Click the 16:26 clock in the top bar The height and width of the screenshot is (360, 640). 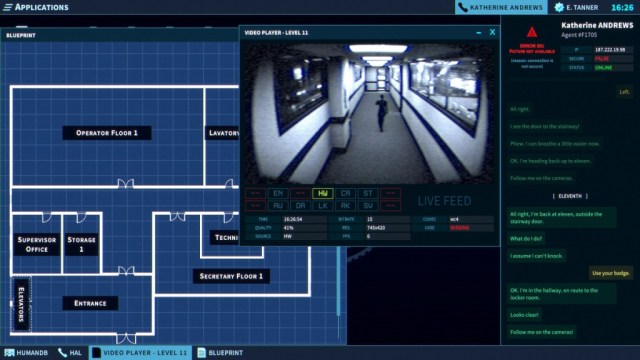point(622,7)
